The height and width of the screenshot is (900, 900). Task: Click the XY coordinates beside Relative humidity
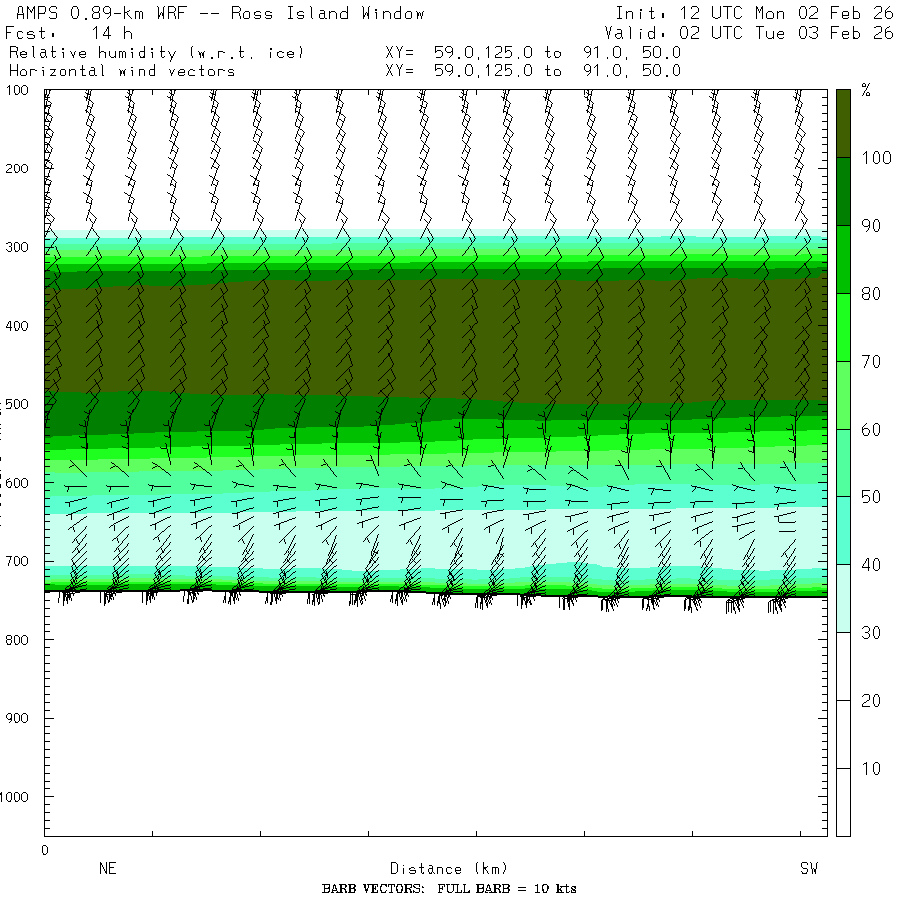[533, 53]
